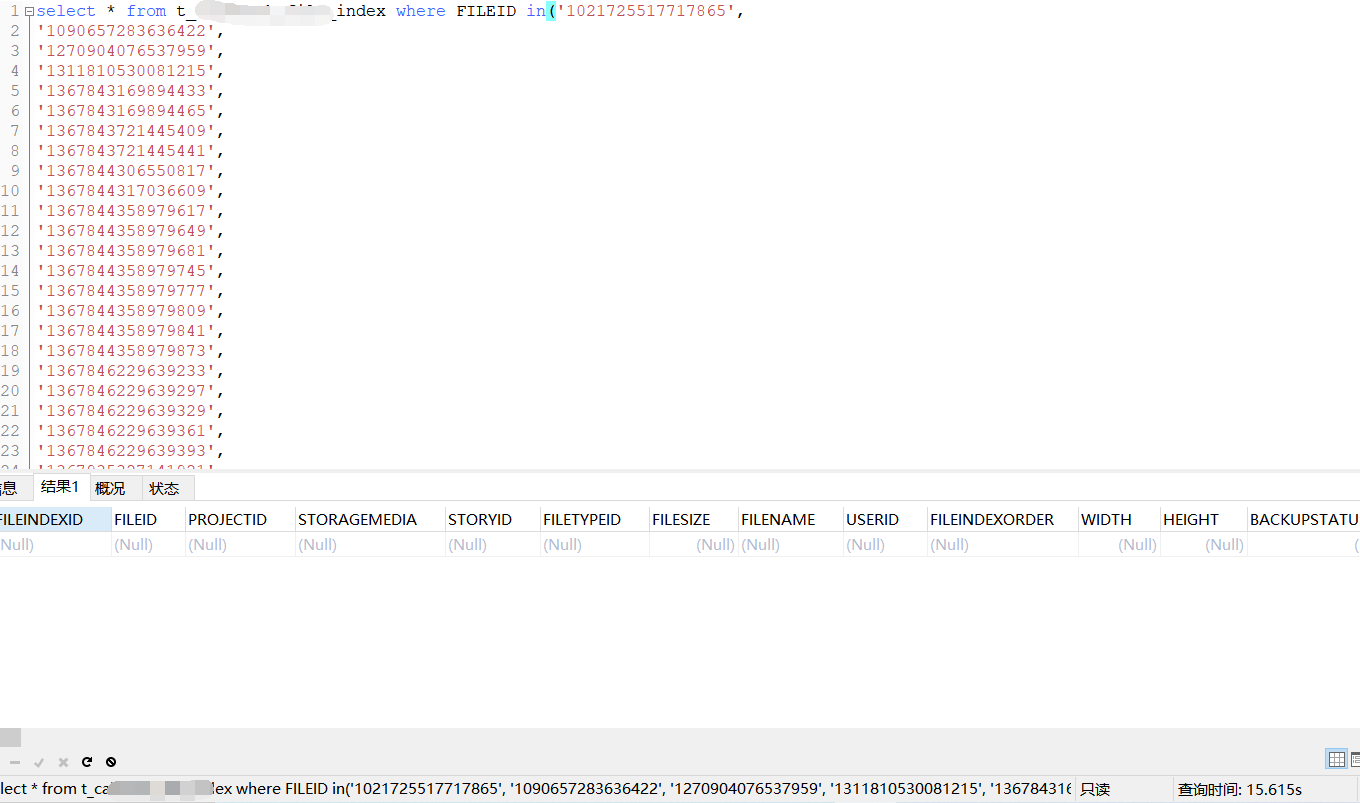The height and width of the screenshot is (803, 1360).
Task: Collapse the SQL statement fold marker
Action: 29,11
